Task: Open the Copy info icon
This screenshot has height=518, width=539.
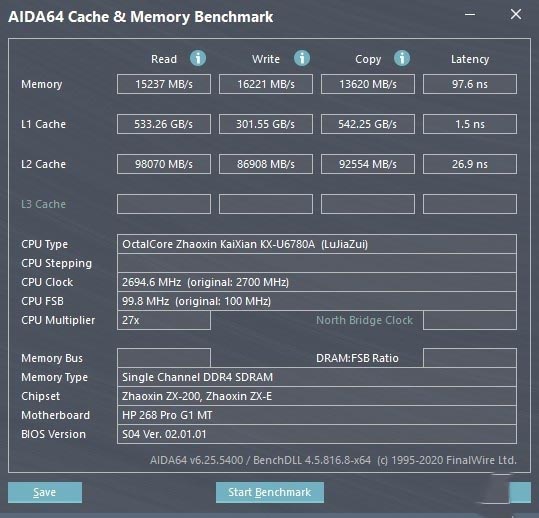Action: pyautogui.click(x=402, y=58)
